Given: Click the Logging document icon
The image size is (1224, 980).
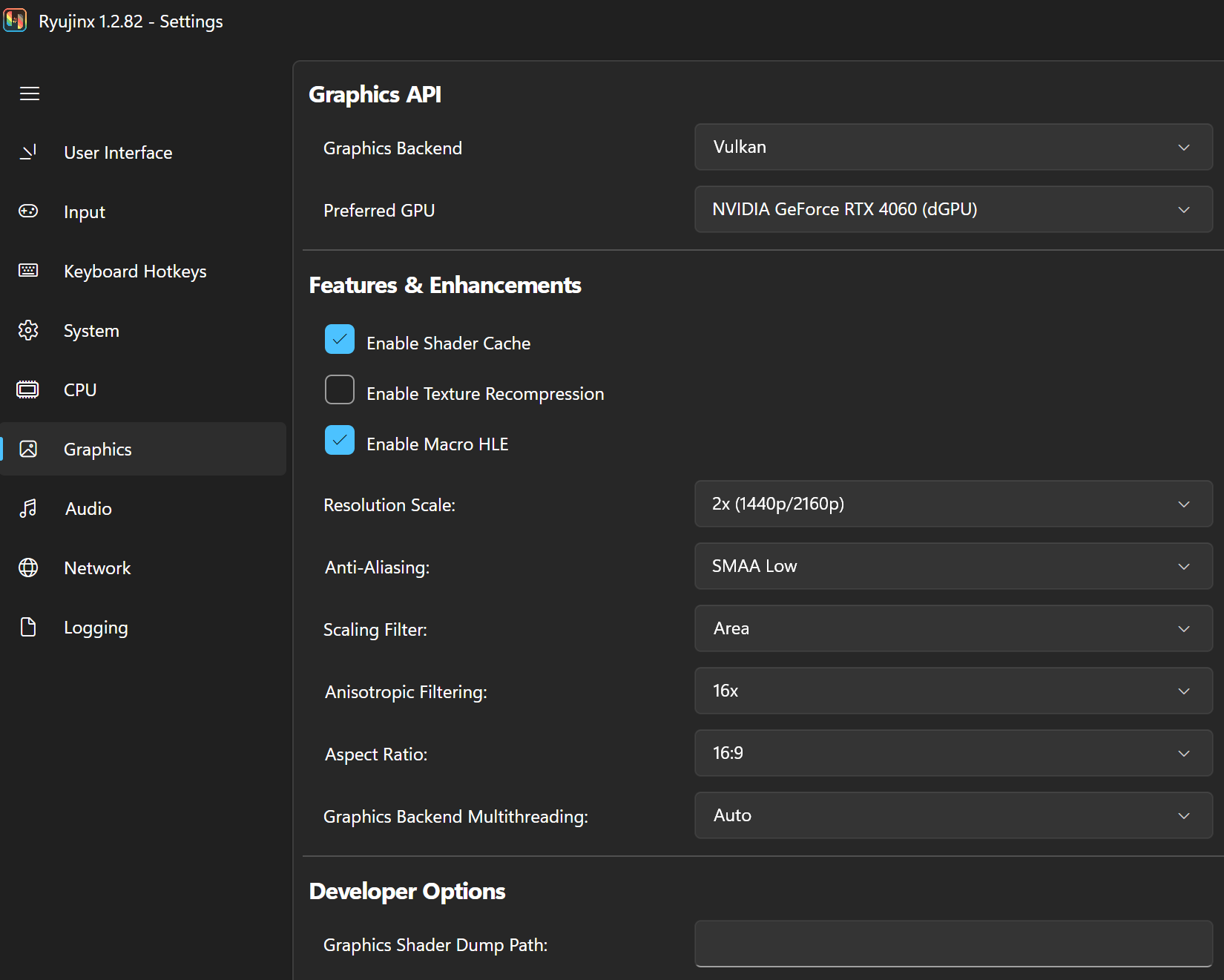Looking at the screenshot, I should (x=28, y=627).
